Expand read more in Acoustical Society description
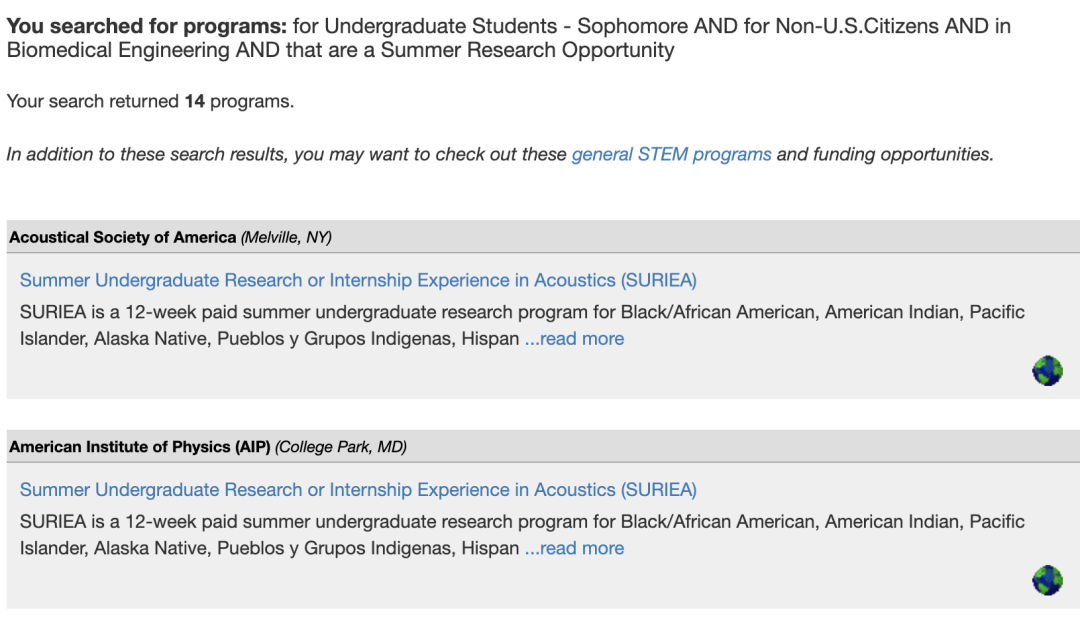Image resolution: width=1080 pixels, height=618 pixels. (x=574, y=338)
